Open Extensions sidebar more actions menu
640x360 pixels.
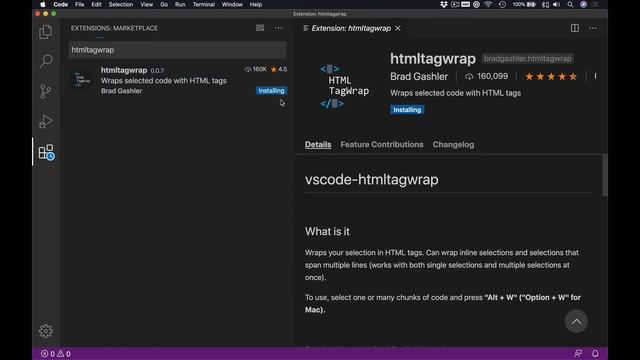[278, 28]
